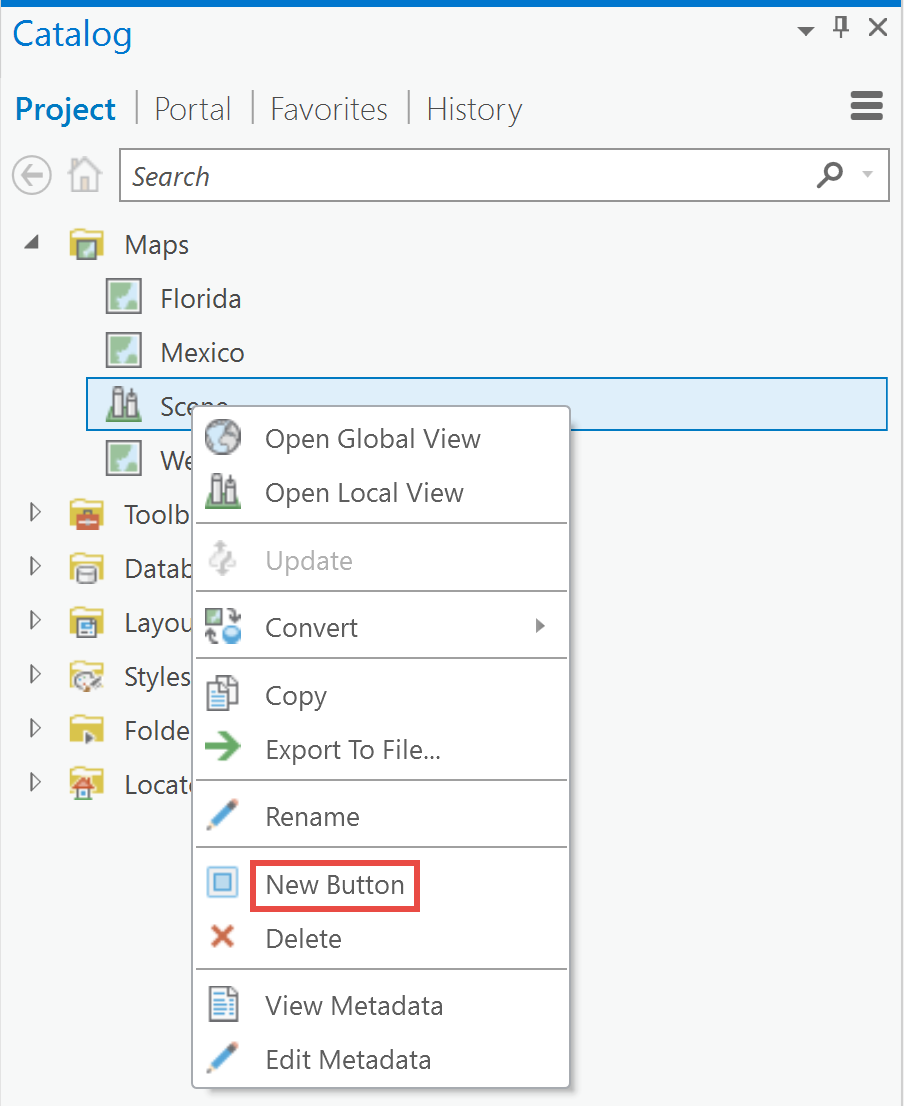This screenshot has width=904, height=1106.
Task: Open the Favorites tab
Action: (x=329, y=108)
